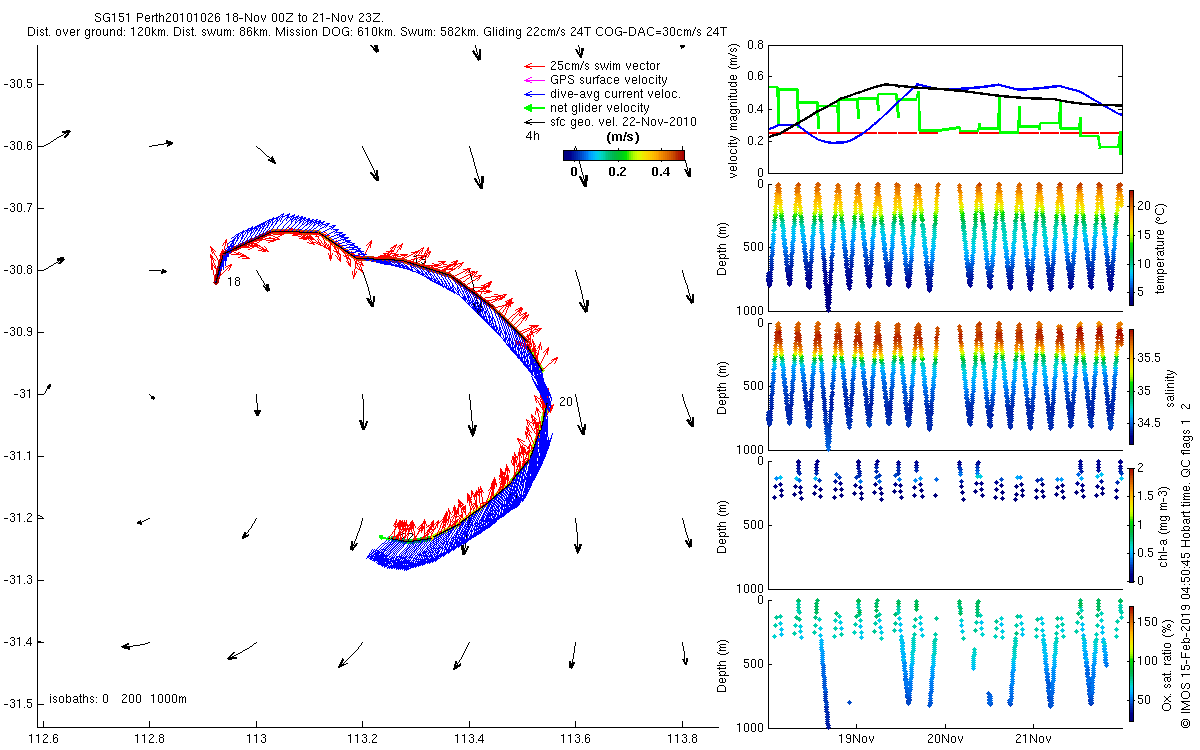The width and height of the screenshot is (1200, 750).
Task: Click the 'isobaths: 0 200 1000m' note
Action: pyautogui.click(x=117, y=698)
